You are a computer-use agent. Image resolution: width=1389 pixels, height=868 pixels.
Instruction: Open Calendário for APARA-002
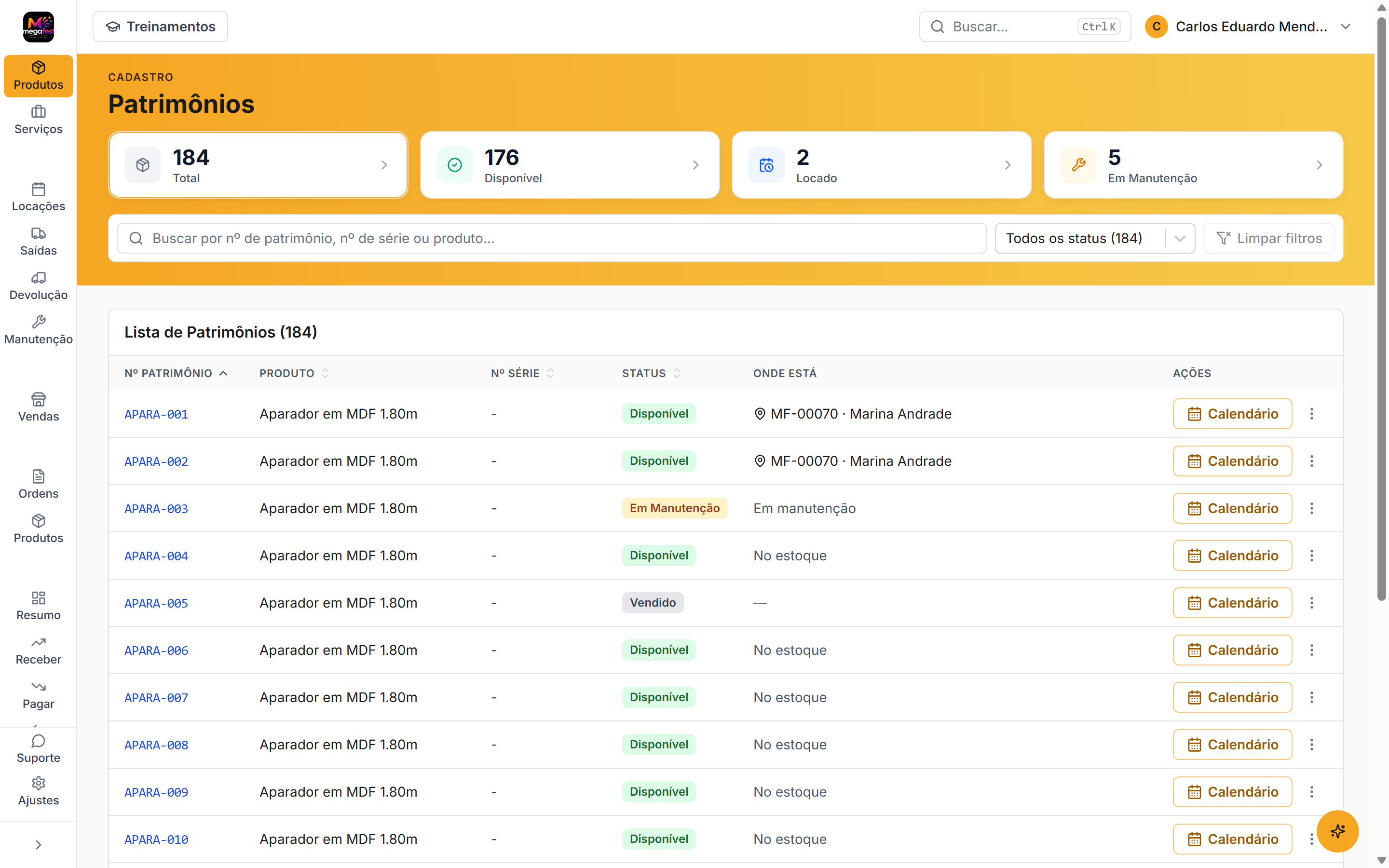[x=1232, y=461]
